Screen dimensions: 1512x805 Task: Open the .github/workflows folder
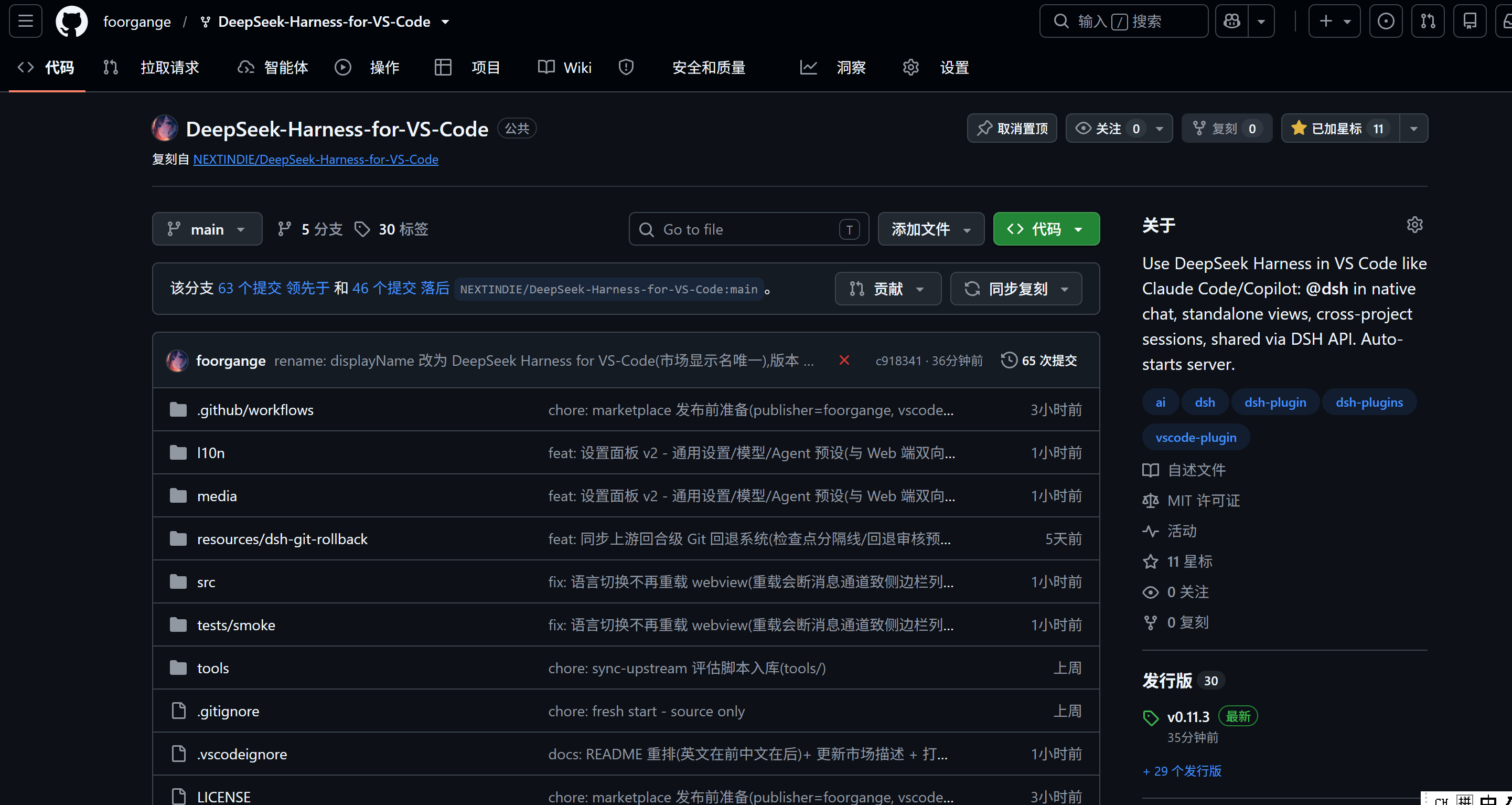[255, 410]
